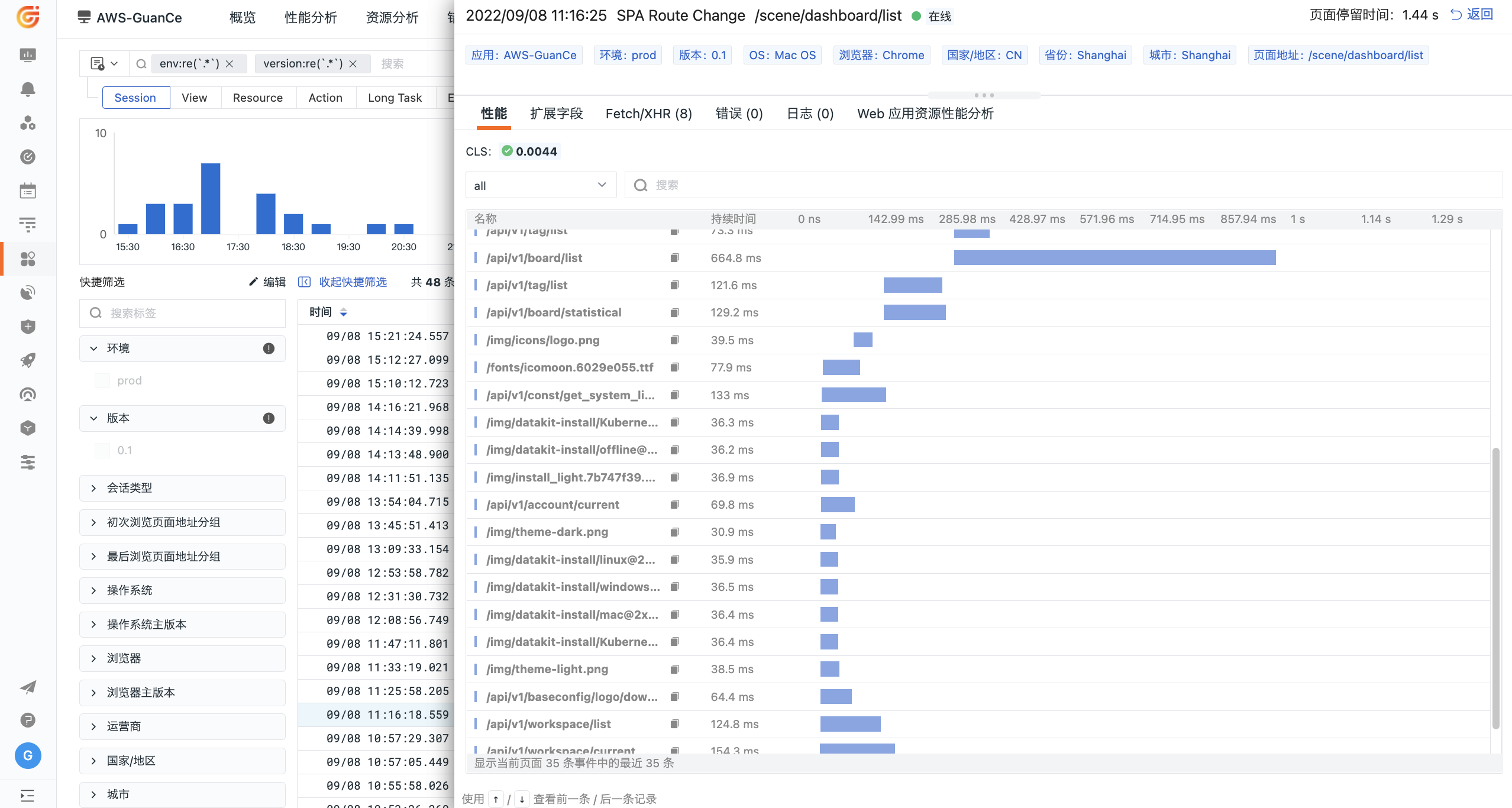Viewport: 1512px width, 808px height.
Task: Open the all resource type dropdown
Action: 541,185
